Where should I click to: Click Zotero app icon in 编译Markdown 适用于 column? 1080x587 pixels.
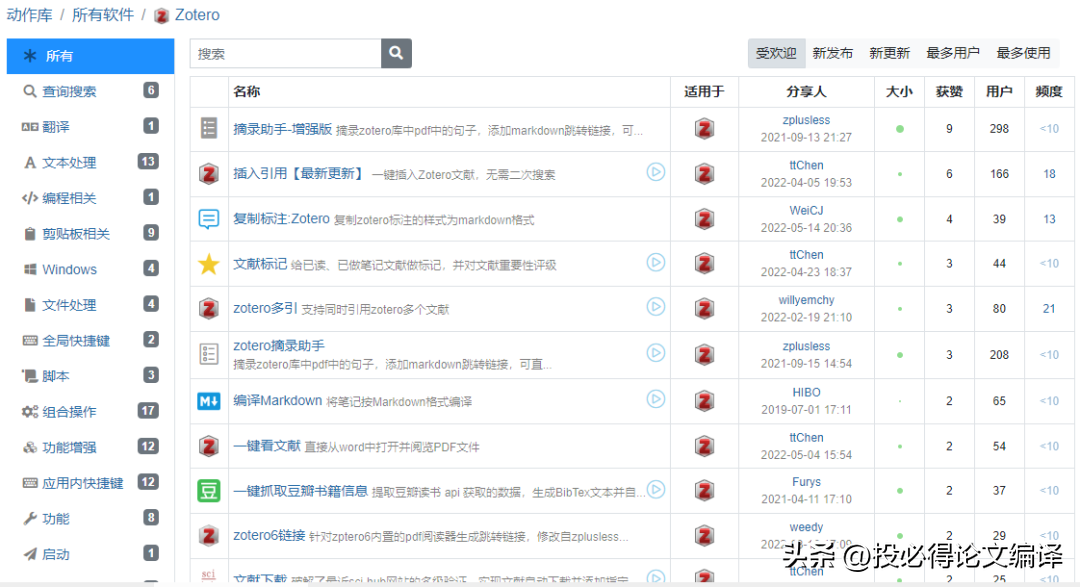click(704, 400)
